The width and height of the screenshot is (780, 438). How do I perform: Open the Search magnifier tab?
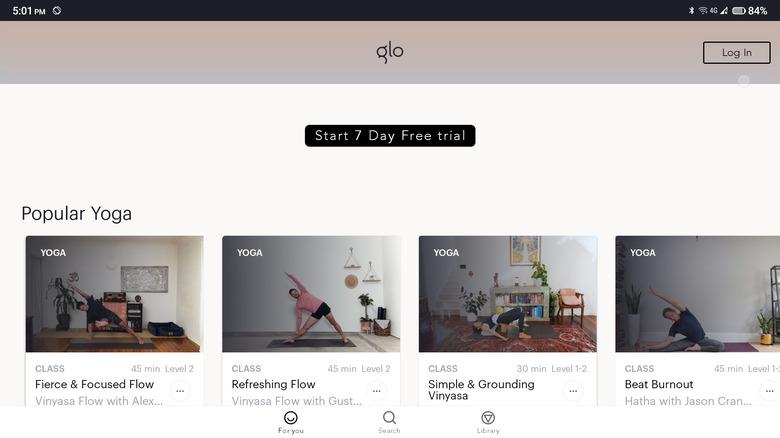tap(389, 418)
